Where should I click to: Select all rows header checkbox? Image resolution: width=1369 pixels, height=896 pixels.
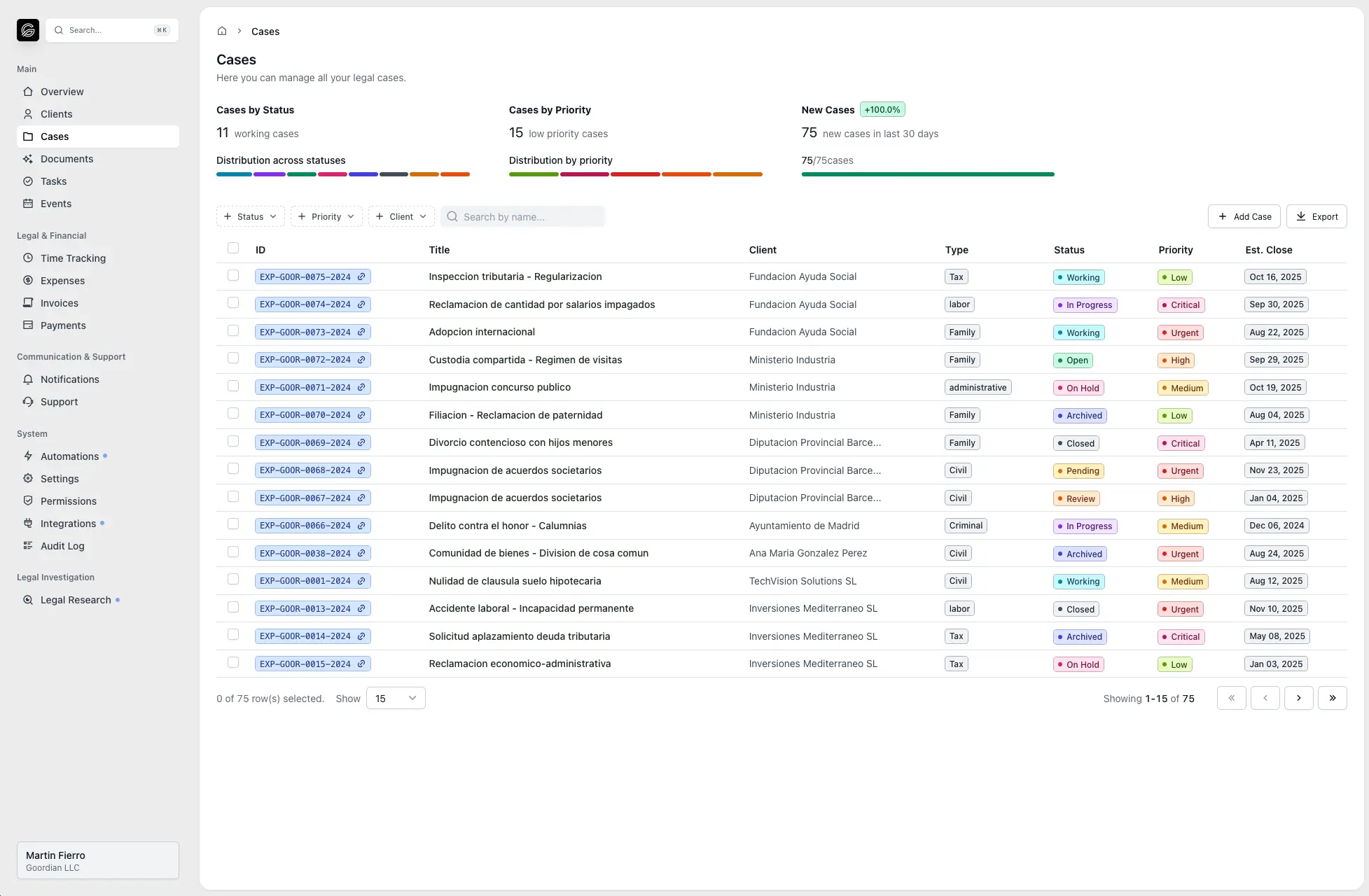click(x=233, y=248)
